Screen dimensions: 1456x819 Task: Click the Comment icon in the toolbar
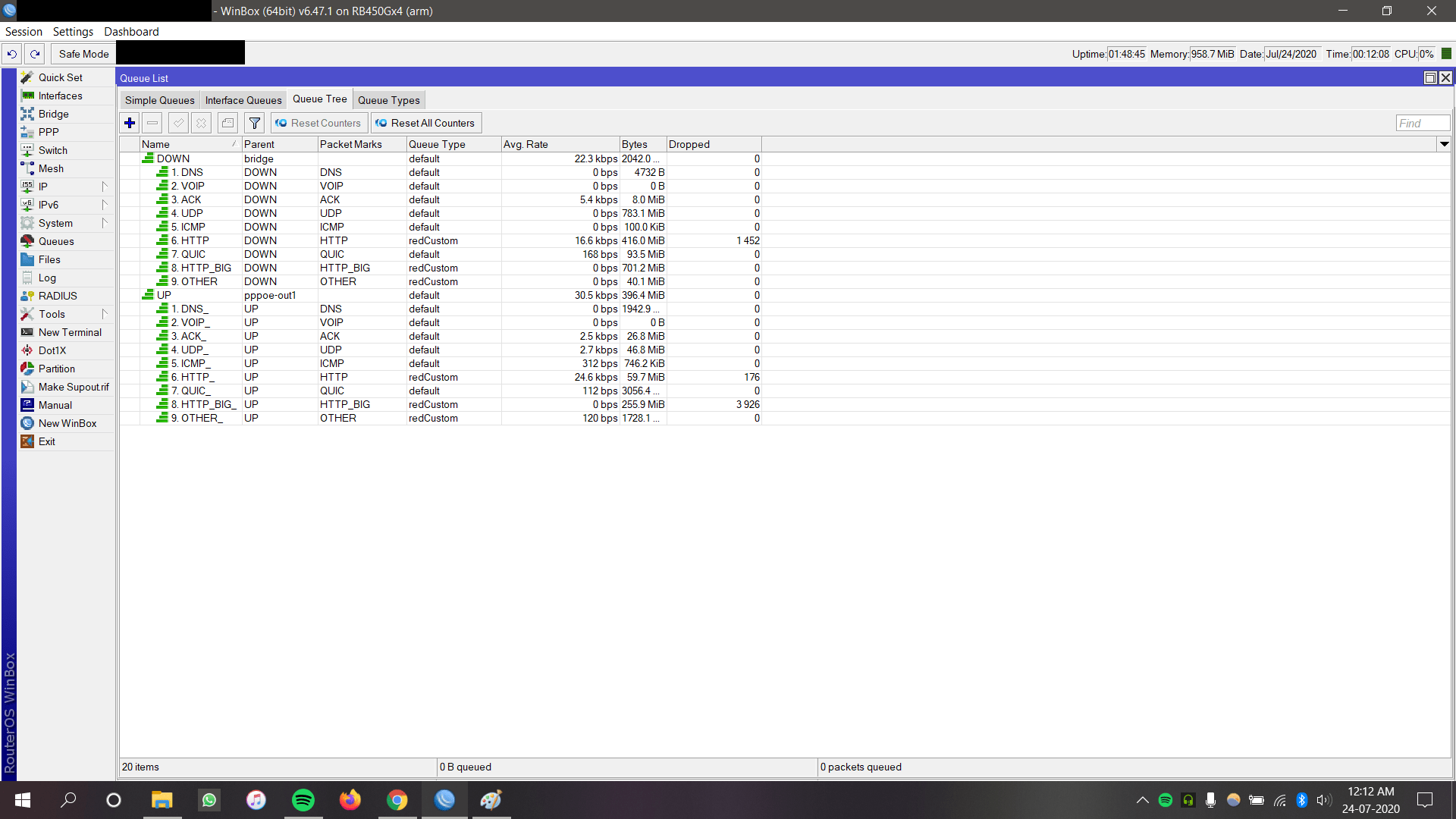pyautogui.click(x=227, y=123)
